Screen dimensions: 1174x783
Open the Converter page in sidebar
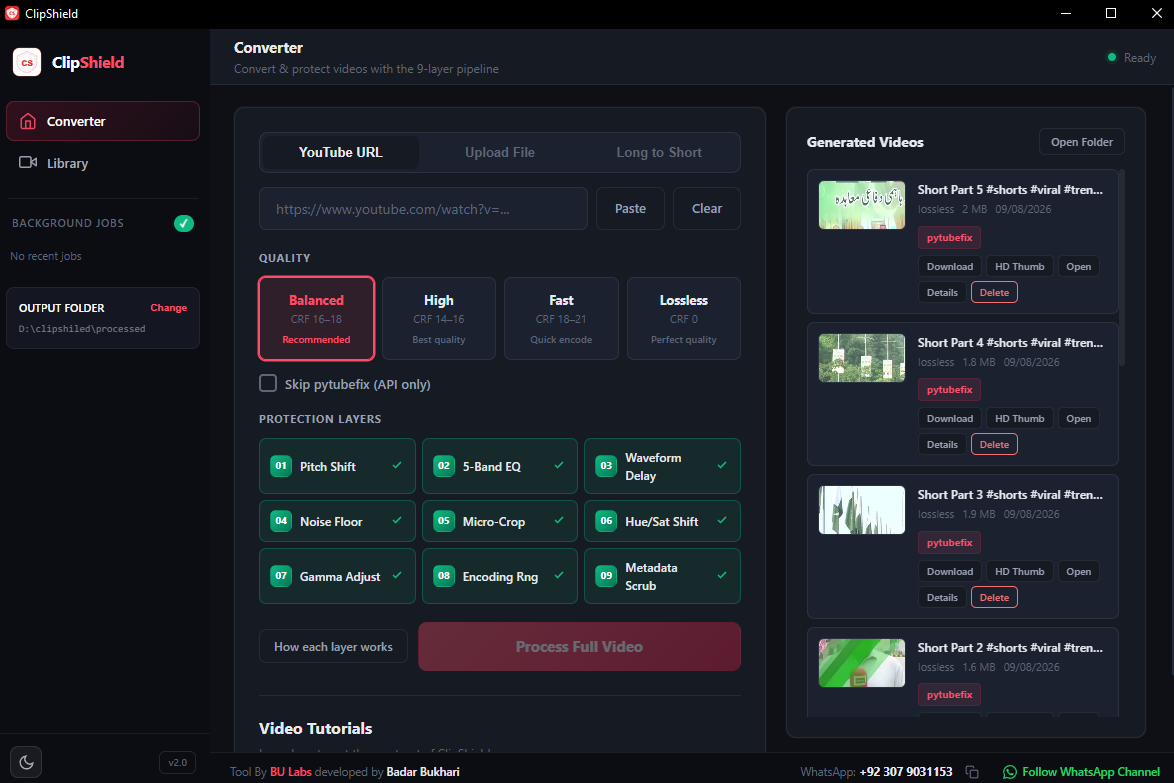[103, 121]
